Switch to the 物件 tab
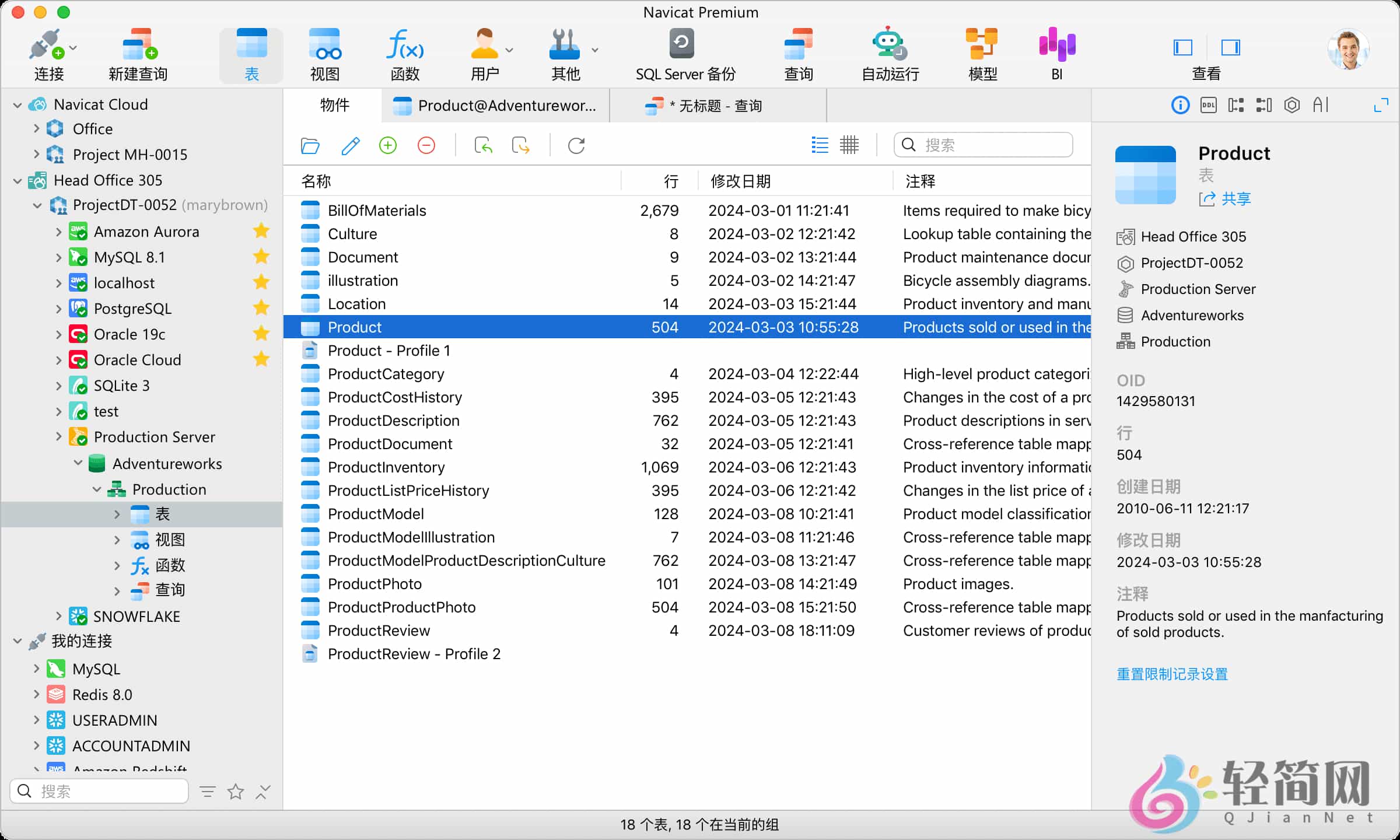Screen dimensions: 1400x840 (333, 106)
